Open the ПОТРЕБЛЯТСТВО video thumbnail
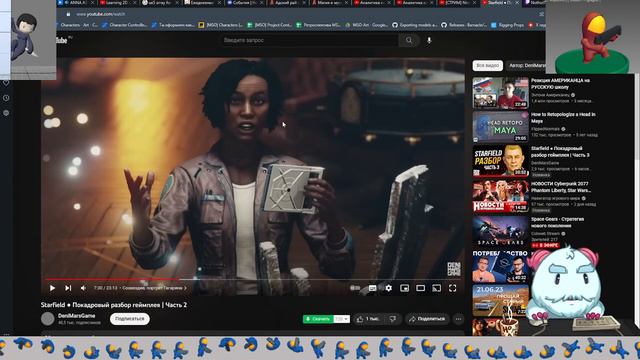The image size is (640, 360). tap(500, 267)
